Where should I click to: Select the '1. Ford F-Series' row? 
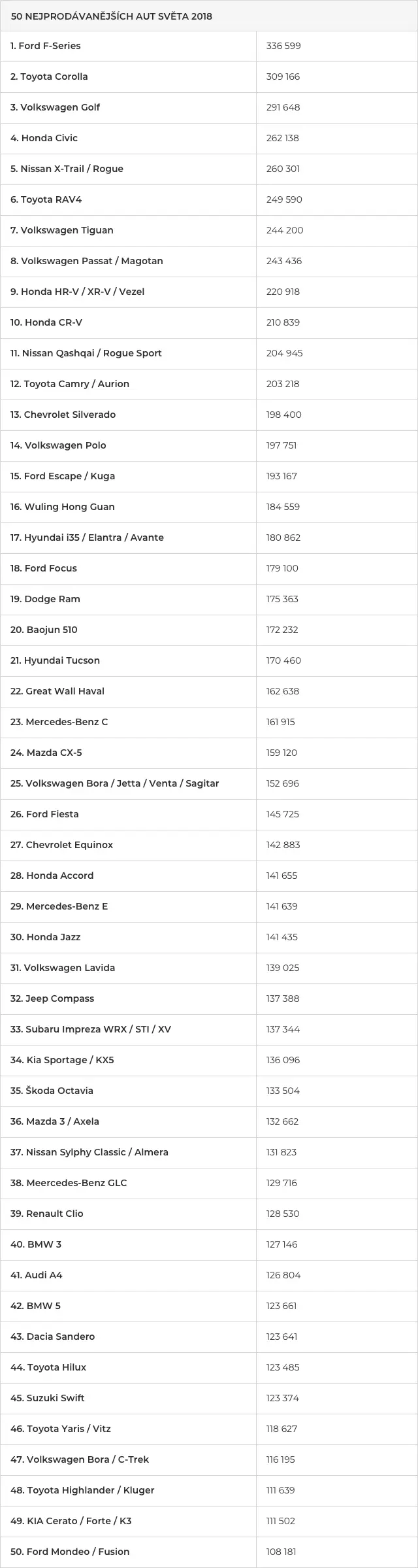209,46
